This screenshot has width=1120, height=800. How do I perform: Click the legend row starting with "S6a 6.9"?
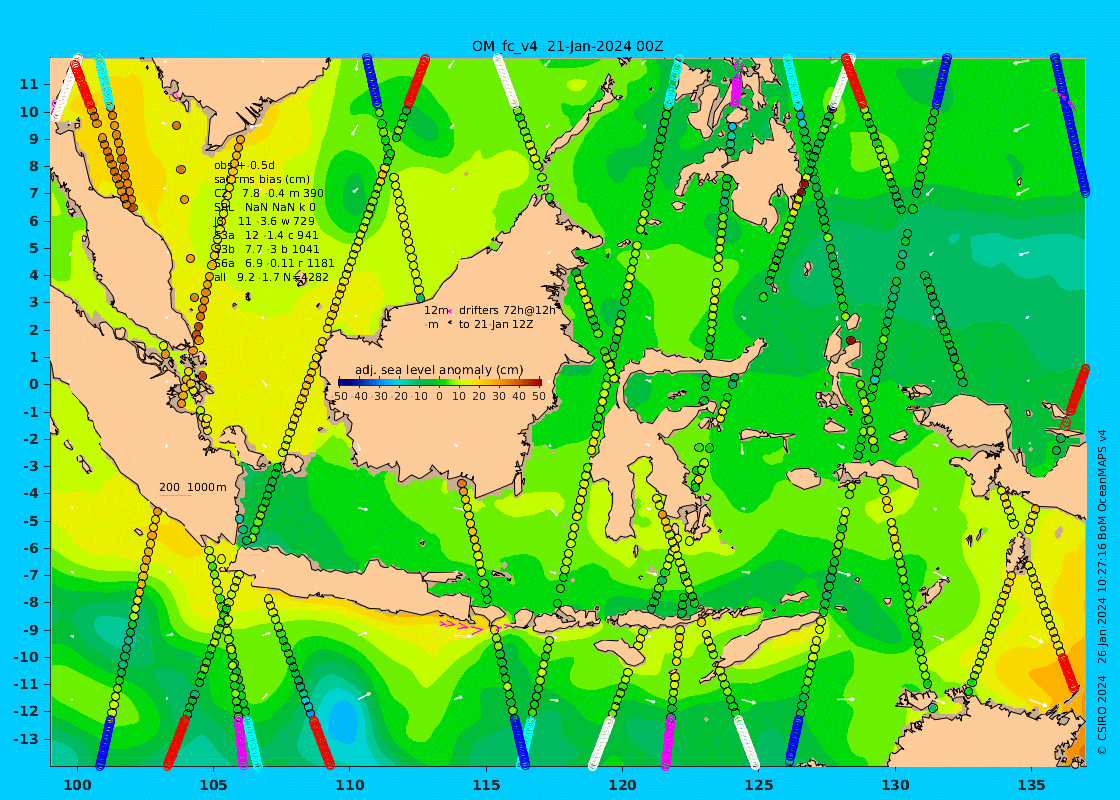coord(274,263)
